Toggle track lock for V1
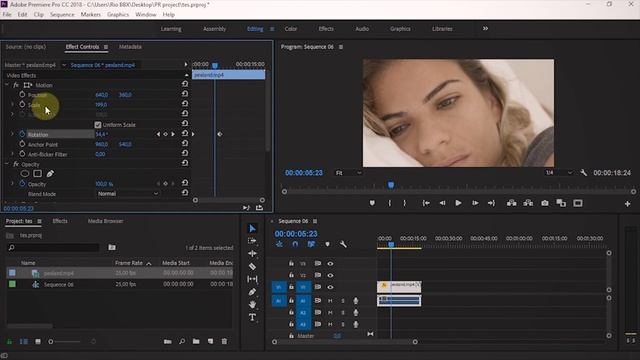Screen dimensions: 640x360 pyautogui.click(x=291, y=287)
